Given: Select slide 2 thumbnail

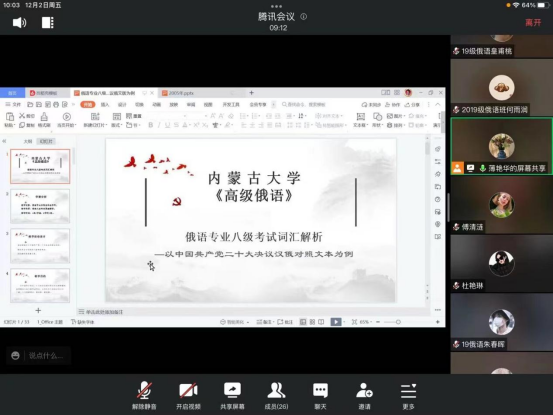Looking at the screenshot, I should [40, 206].
